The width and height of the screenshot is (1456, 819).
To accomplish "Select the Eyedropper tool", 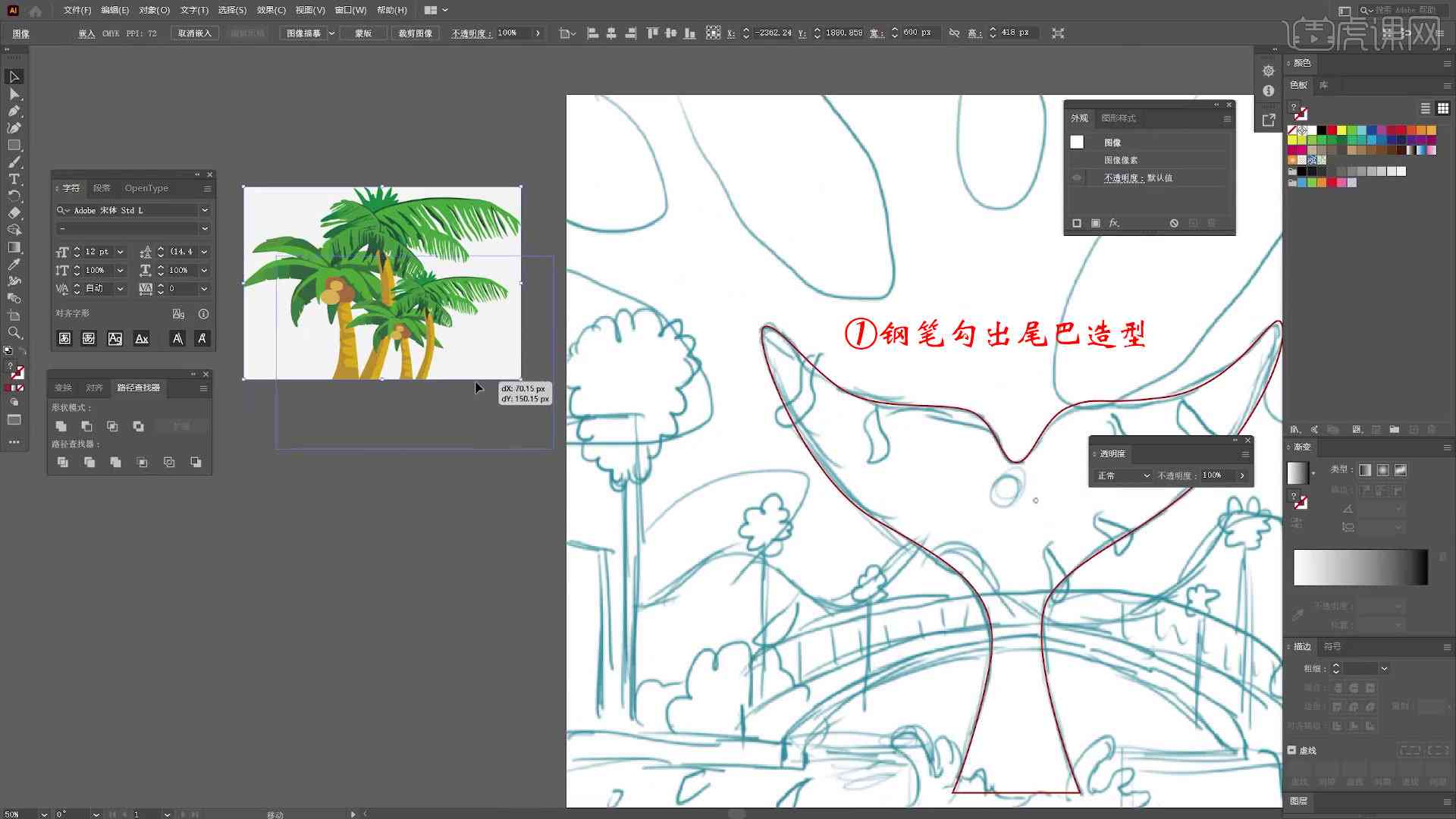I will click(x=14, y=264).
